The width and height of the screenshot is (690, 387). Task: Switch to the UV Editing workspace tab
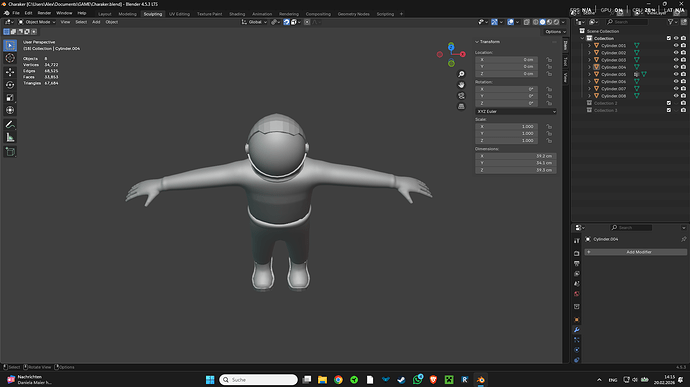click(179, 14)
